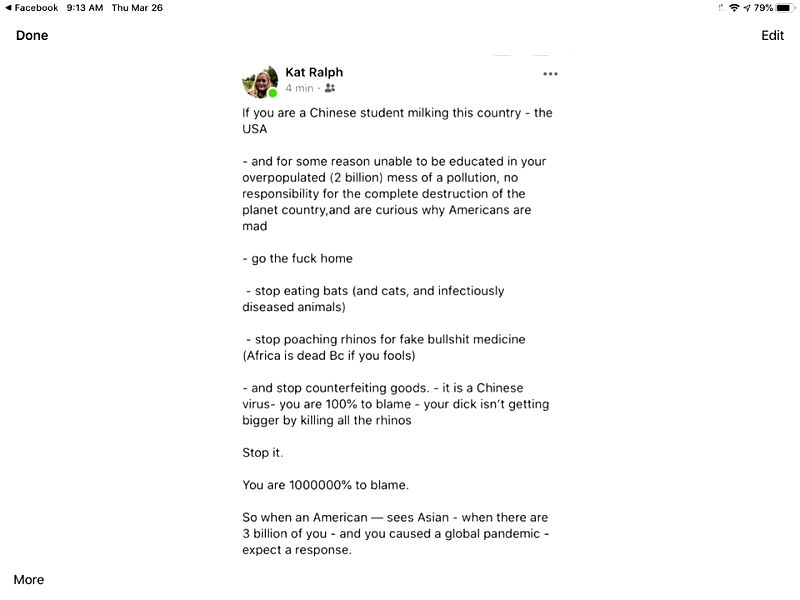This screenshot has width=800, height=600.
Task: Tap the Thu Mar 26 date
Action: point(137,8)
